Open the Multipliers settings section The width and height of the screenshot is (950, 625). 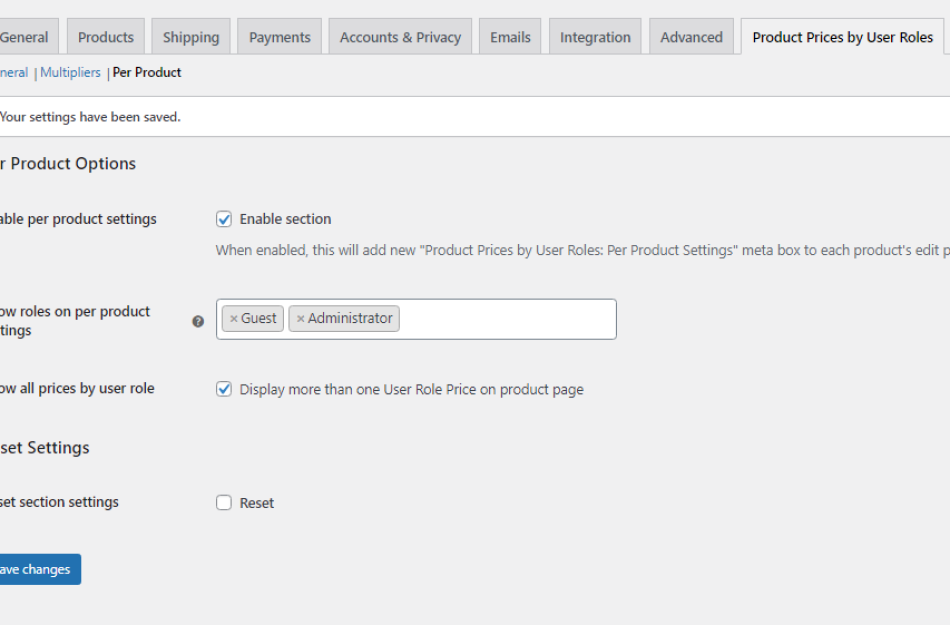tap(70, 72)
